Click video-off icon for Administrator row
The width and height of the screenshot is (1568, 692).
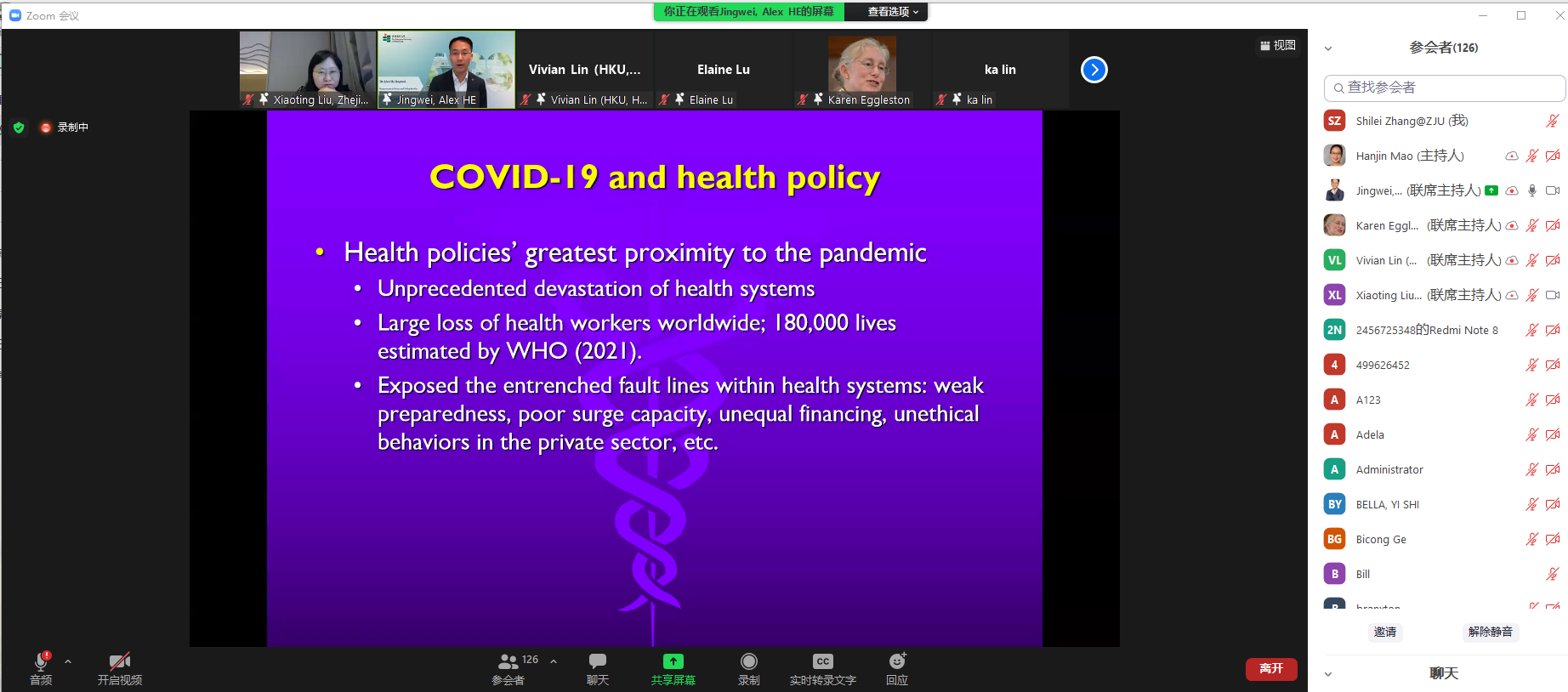point(1553,469)
